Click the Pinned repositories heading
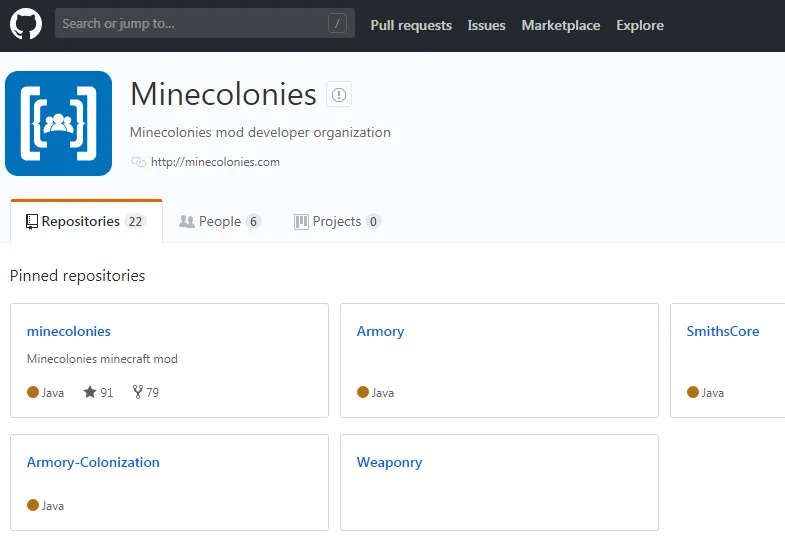The image size is (785, 555). (78, 276)
